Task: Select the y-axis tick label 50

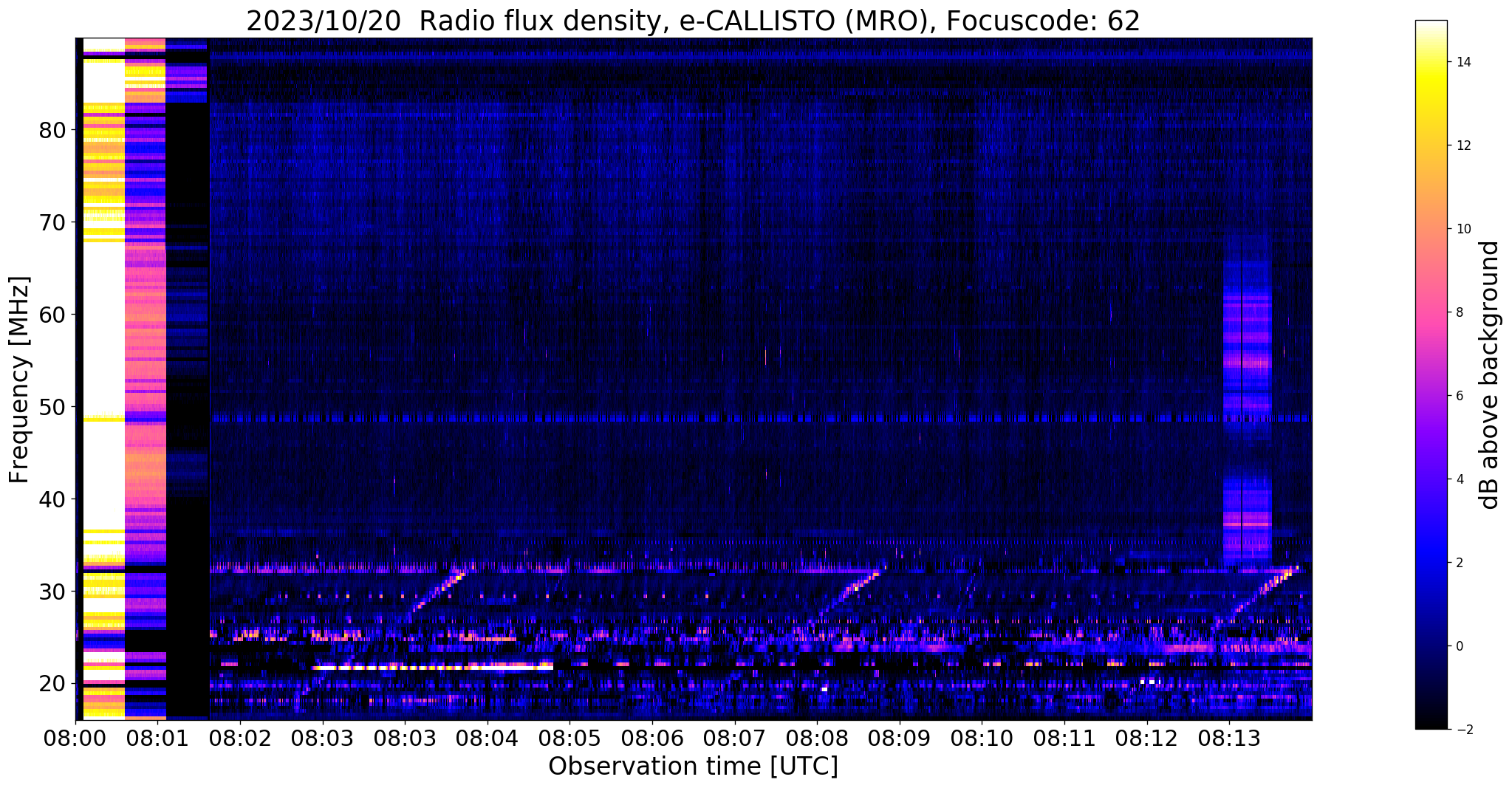Action: [x=52, y=407]
